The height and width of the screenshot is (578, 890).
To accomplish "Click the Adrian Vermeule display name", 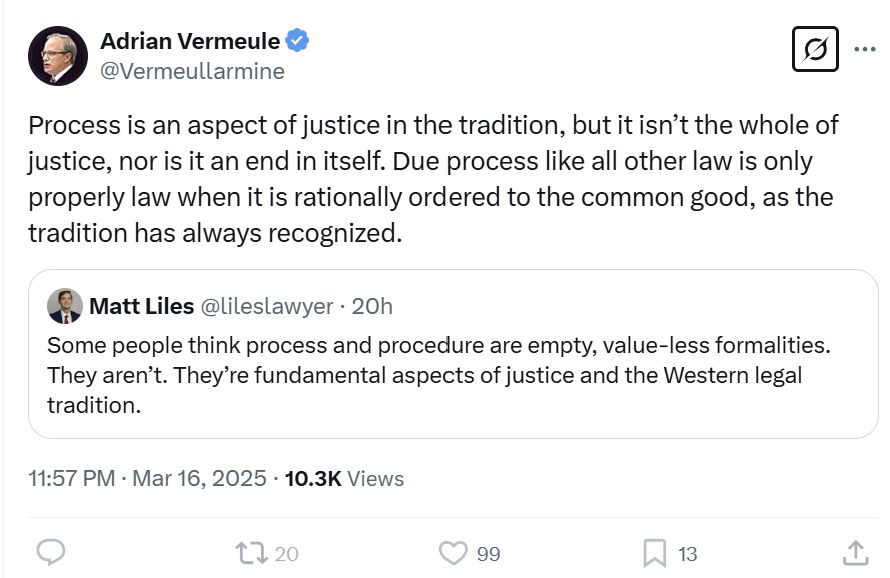I will coord(190,41).
